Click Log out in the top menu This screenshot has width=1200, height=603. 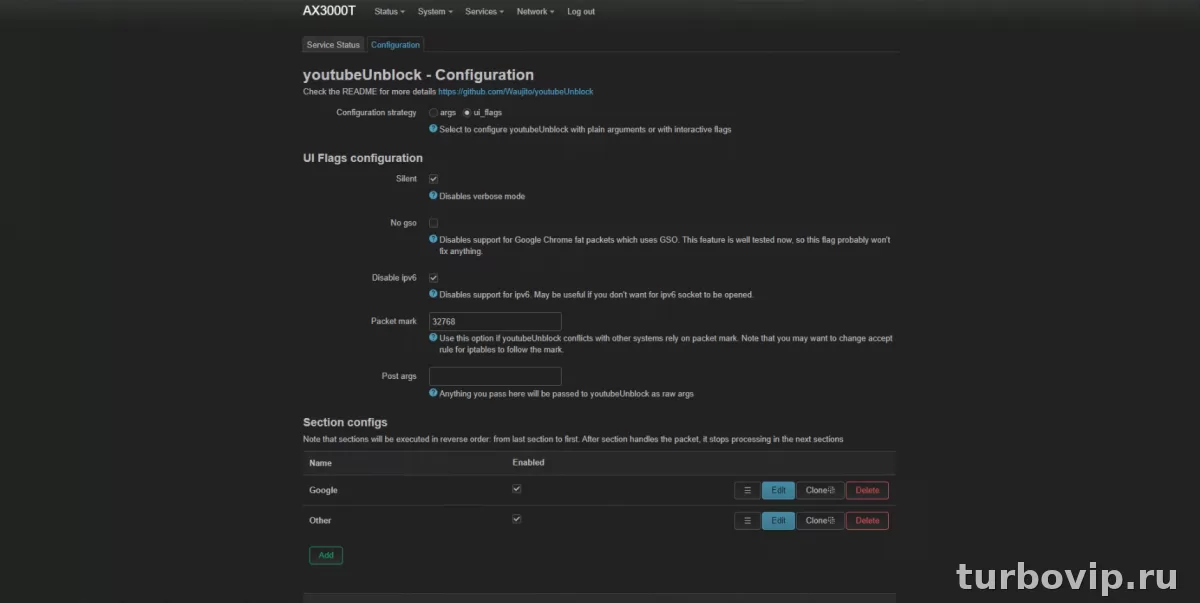[581, 12]
